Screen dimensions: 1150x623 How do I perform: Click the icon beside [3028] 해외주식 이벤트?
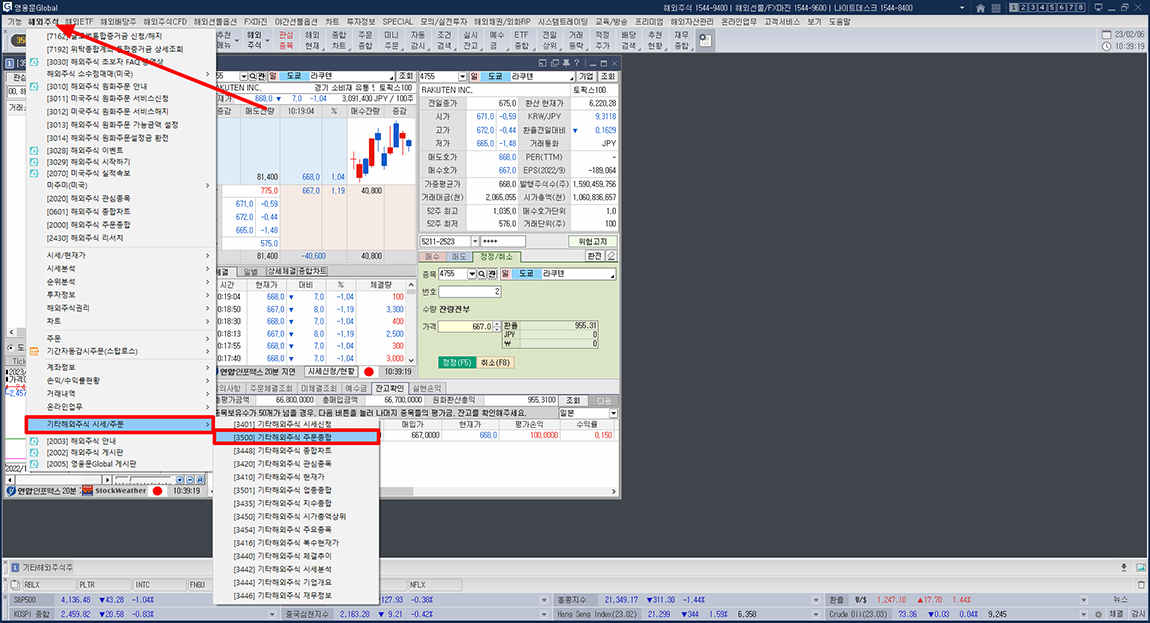pos(34,150)
